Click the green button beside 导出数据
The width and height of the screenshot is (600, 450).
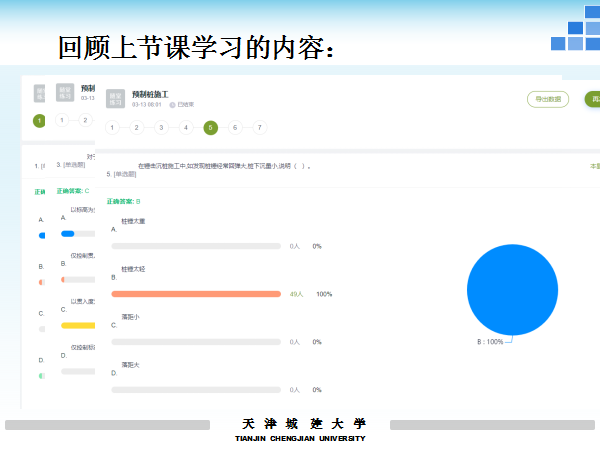[x=592, y=99]
